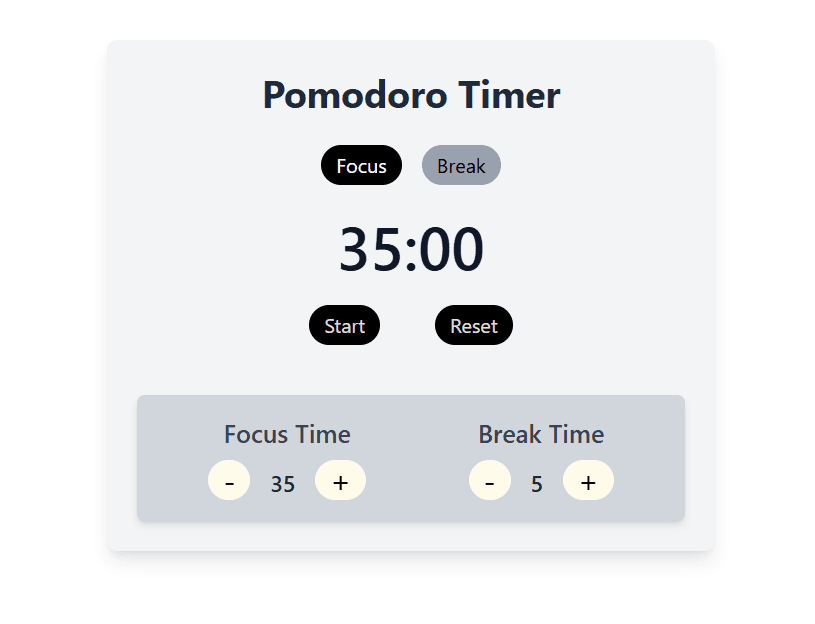Click the Pomodoro Timer heading

tap(410, 95)
